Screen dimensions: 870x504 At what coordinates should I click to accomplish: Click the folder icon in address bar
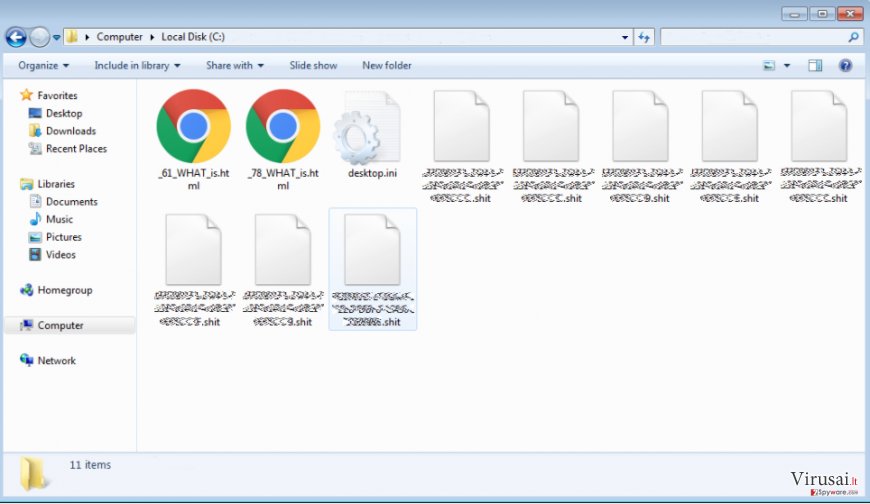(x=72, y=37)
